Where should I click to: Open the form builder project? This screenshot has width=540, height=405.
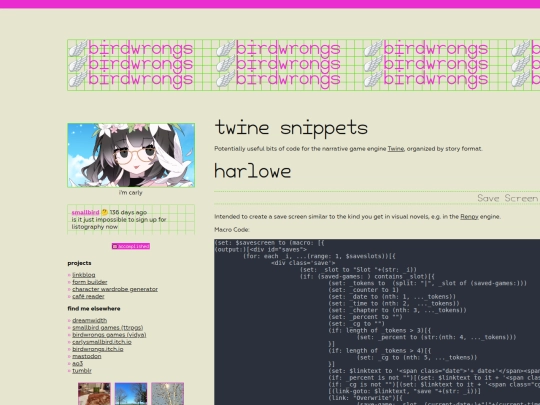(90, 282)
